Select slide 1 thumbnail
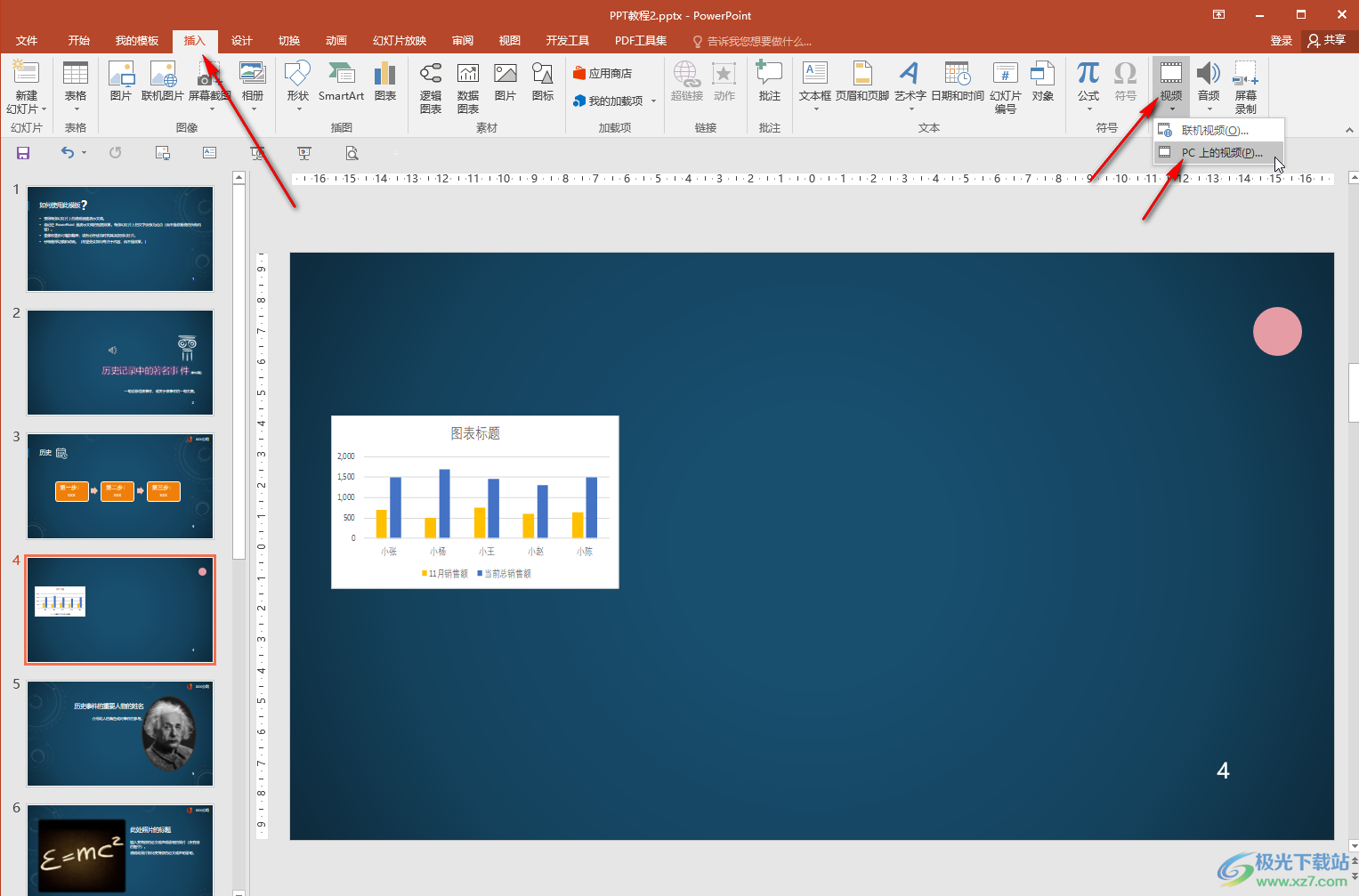1359x896 pixels. pyautogui.click(x=120, y=238)
